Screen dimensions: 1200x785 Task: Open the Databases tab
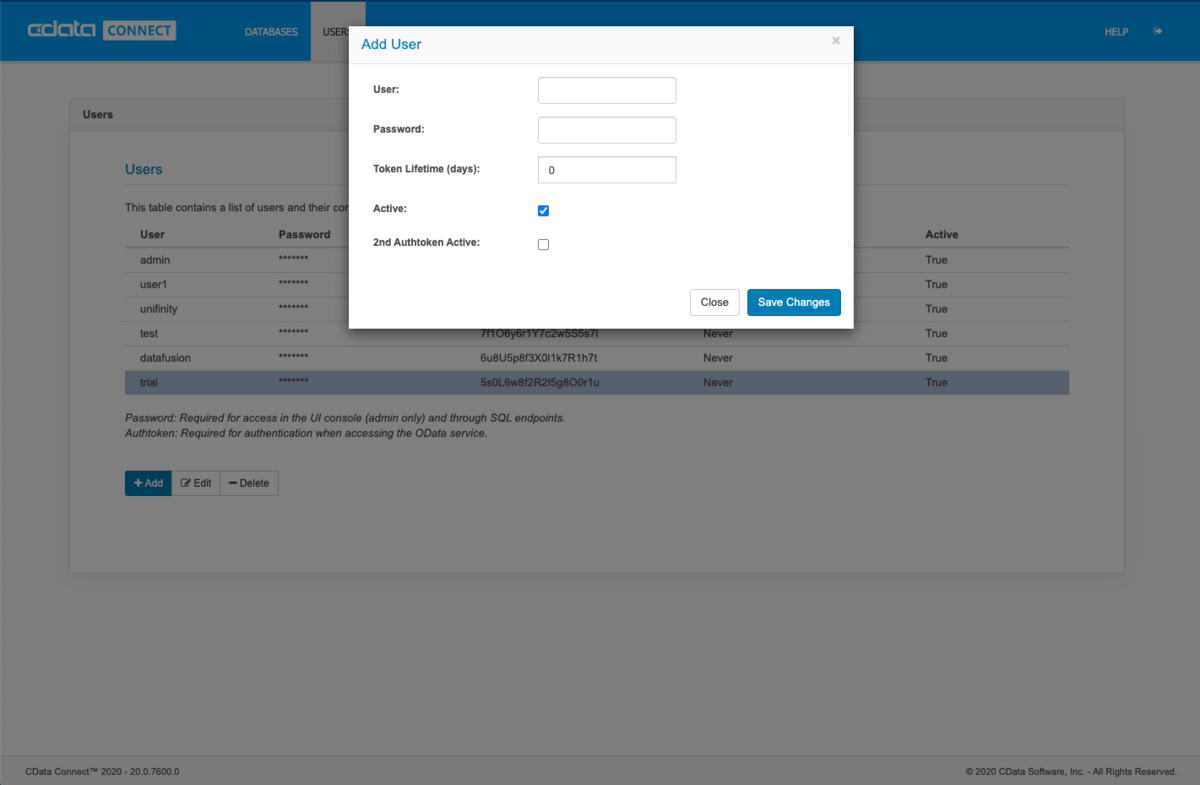pyautogui.click(x=271, y=32)
